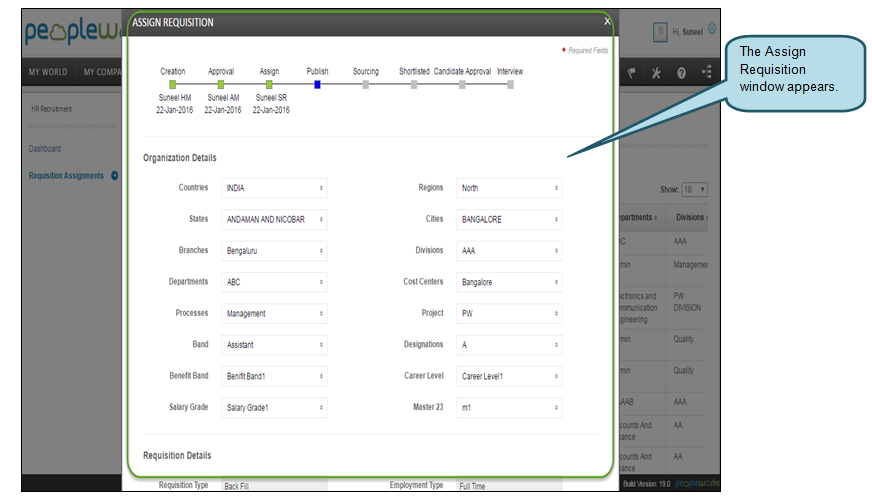Sort by the Divisions column header
The width and height of the screenshot is (872, 500).
(x=690, y=217)
